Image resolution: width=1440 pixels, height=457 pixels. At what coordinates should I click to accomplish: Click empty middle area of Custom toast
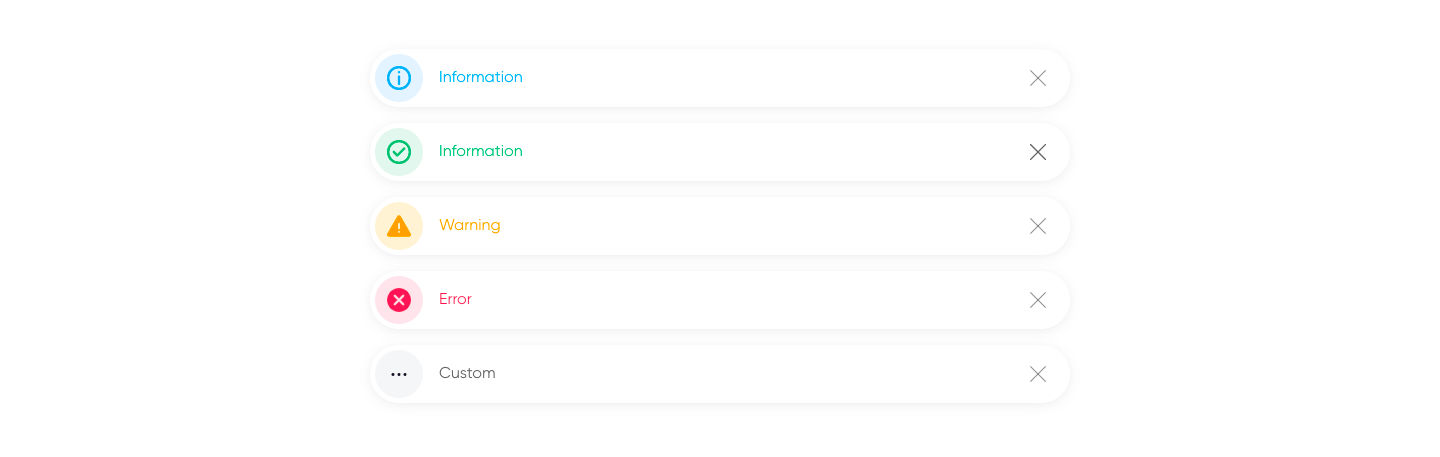[x=760, y=374]
